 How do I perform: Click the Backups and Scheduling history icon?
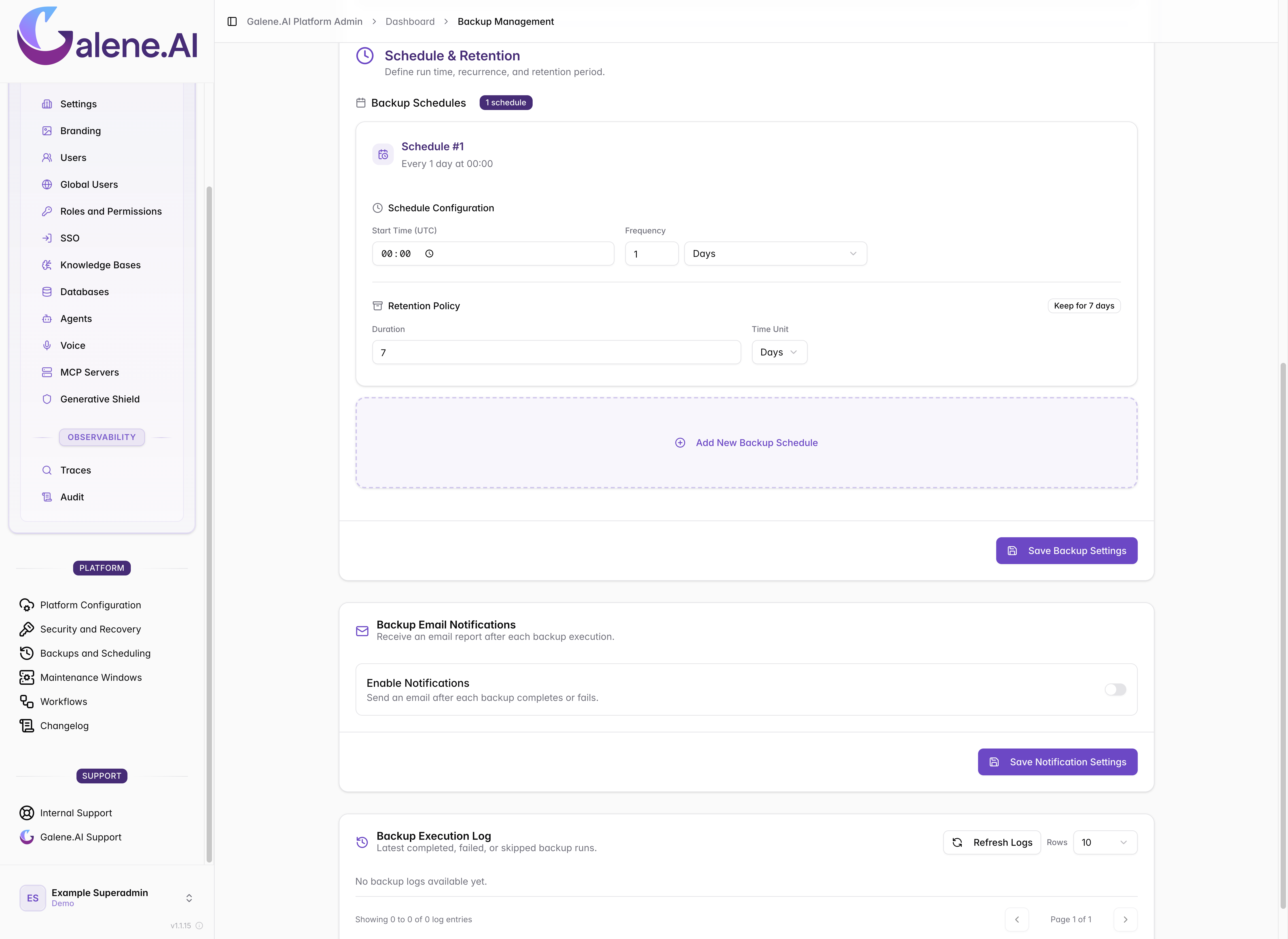pos(27,653)
